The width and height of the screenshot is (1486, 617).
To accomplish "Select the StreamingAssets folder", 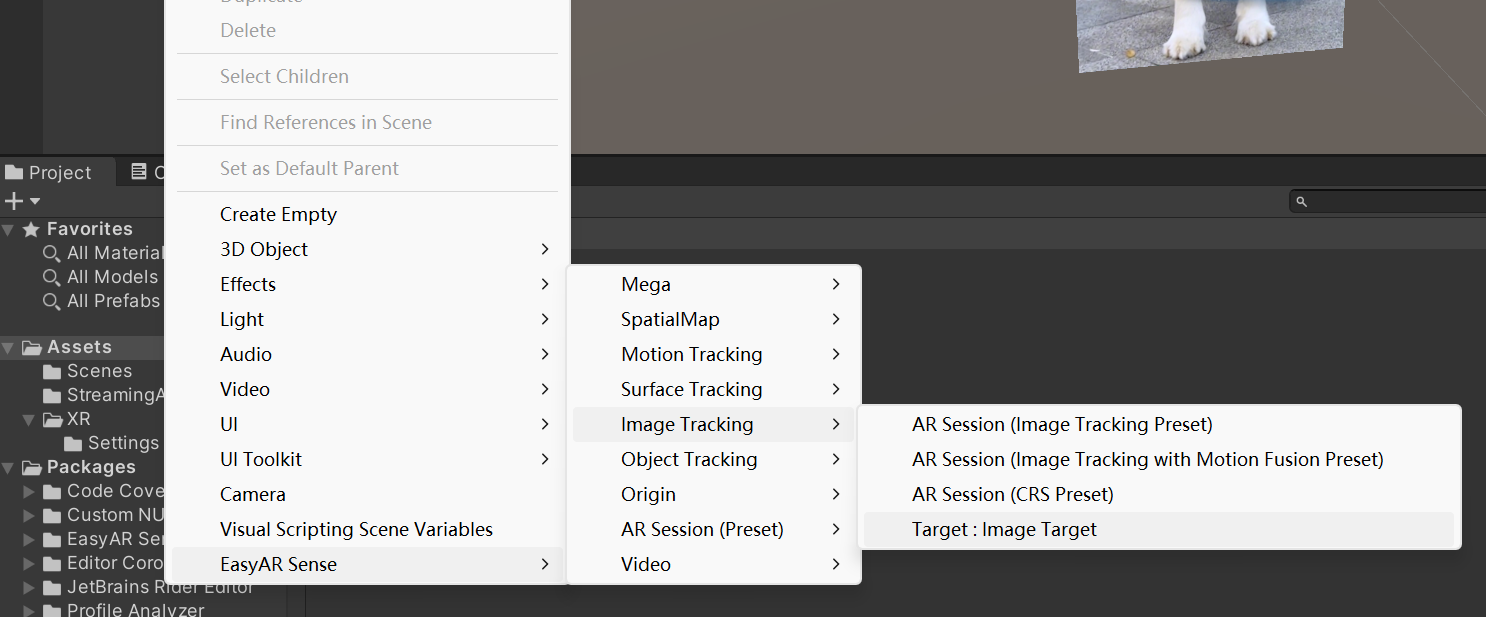I will [103, 395].
